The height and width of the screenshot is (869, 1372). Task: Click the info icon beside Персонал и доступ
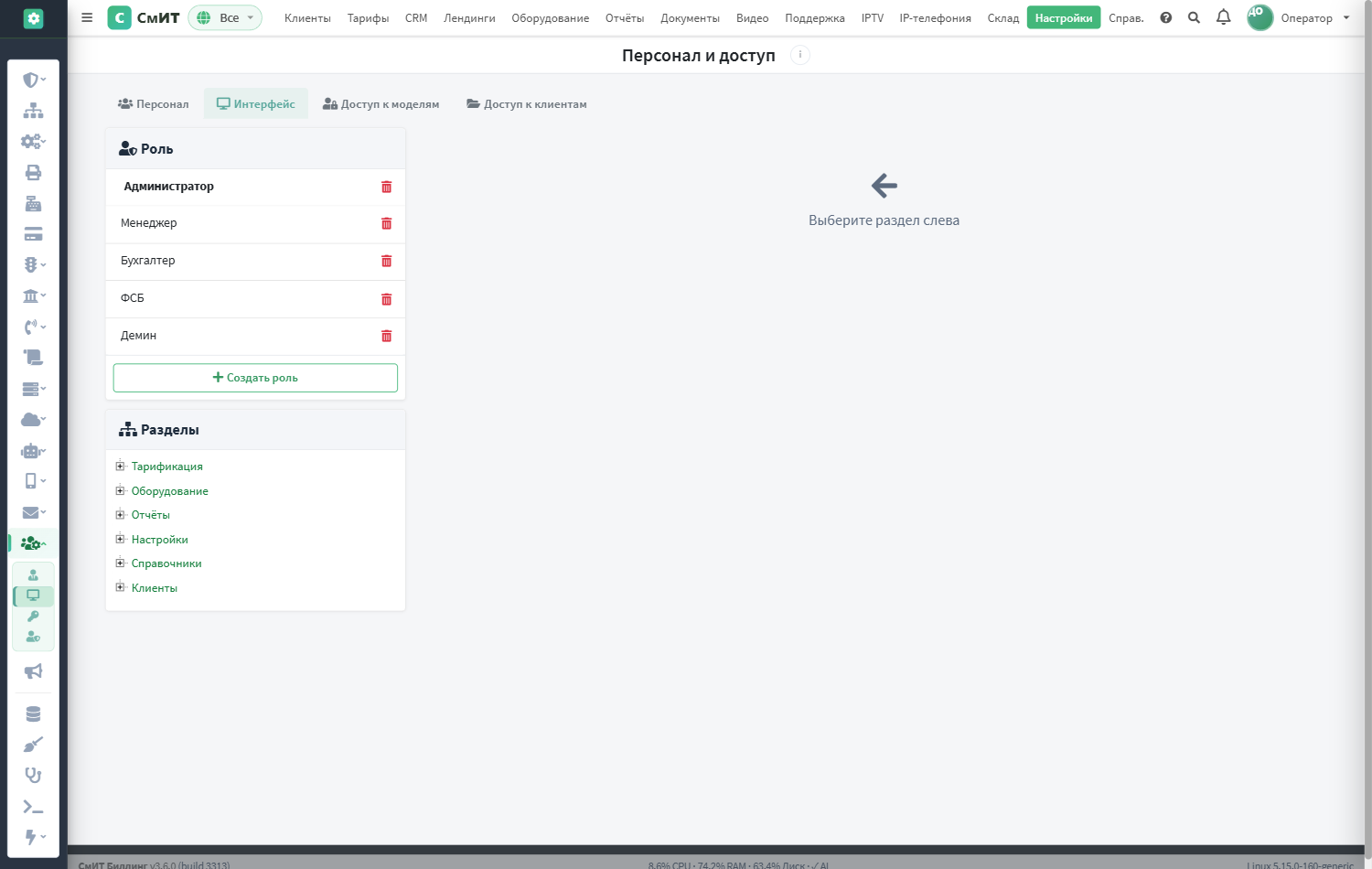[800, 55]
